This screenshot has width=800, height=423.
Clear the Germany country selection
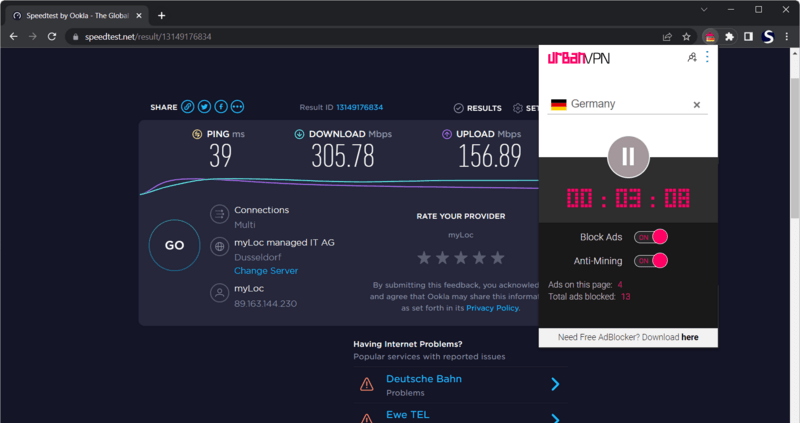click(x=696, y=105)
